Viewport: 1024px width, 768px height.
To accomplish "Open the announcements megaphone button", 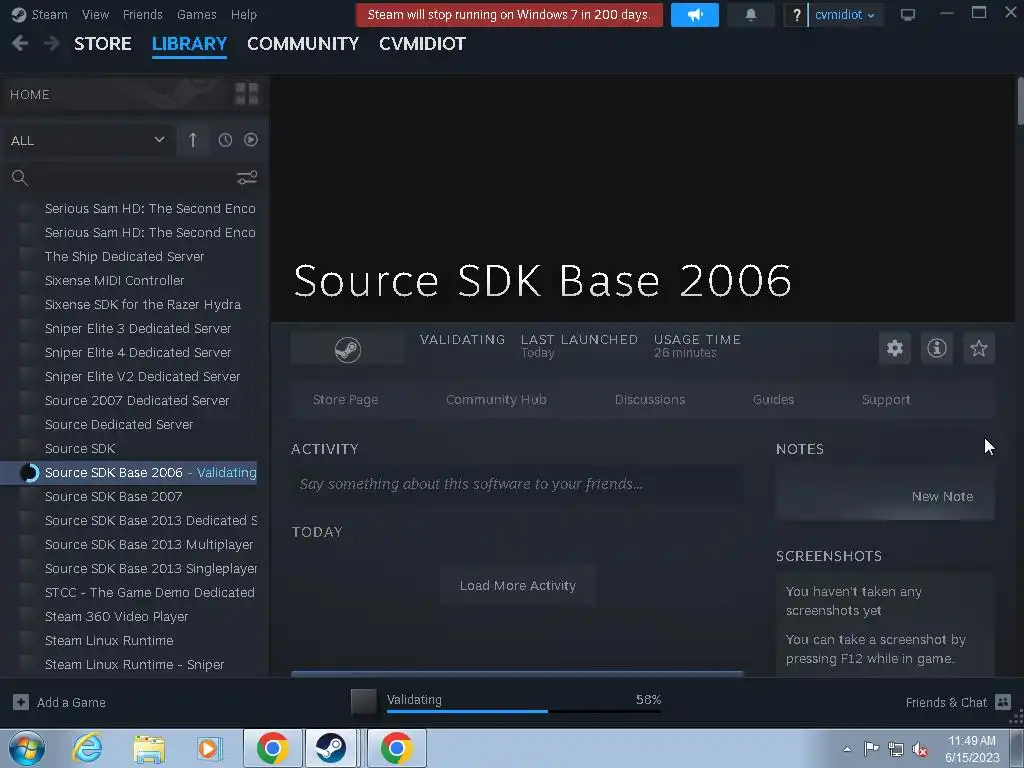I will (x=694, y=14).
